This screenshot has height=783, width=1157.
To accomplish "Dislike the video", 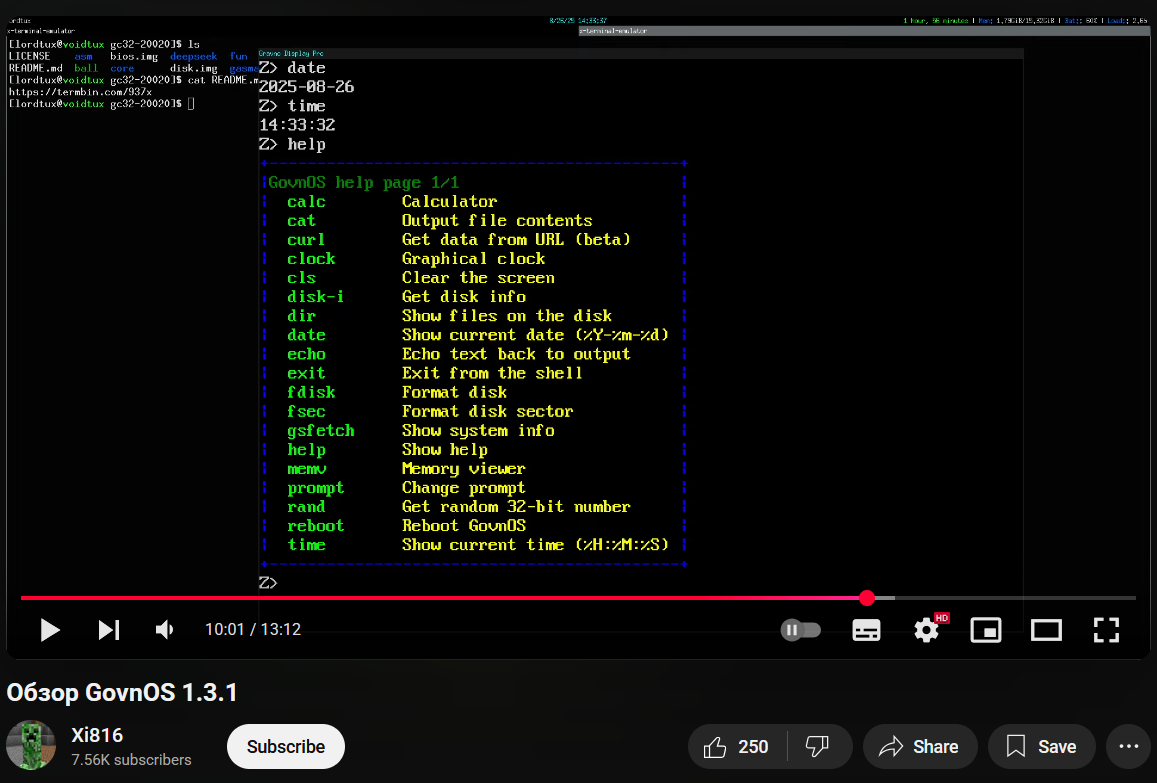I will pos(819,747).
